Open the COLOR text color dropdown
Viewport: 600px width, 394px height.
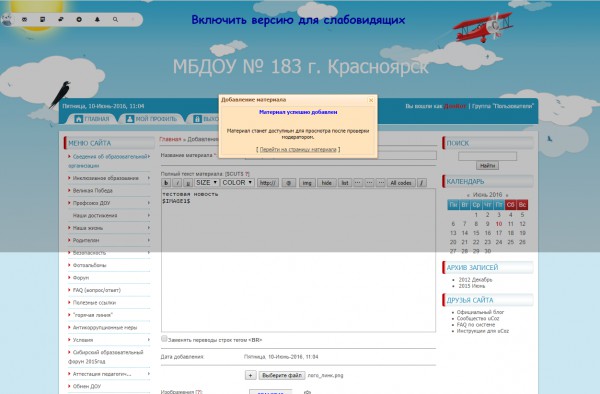(x=237, y=183)
